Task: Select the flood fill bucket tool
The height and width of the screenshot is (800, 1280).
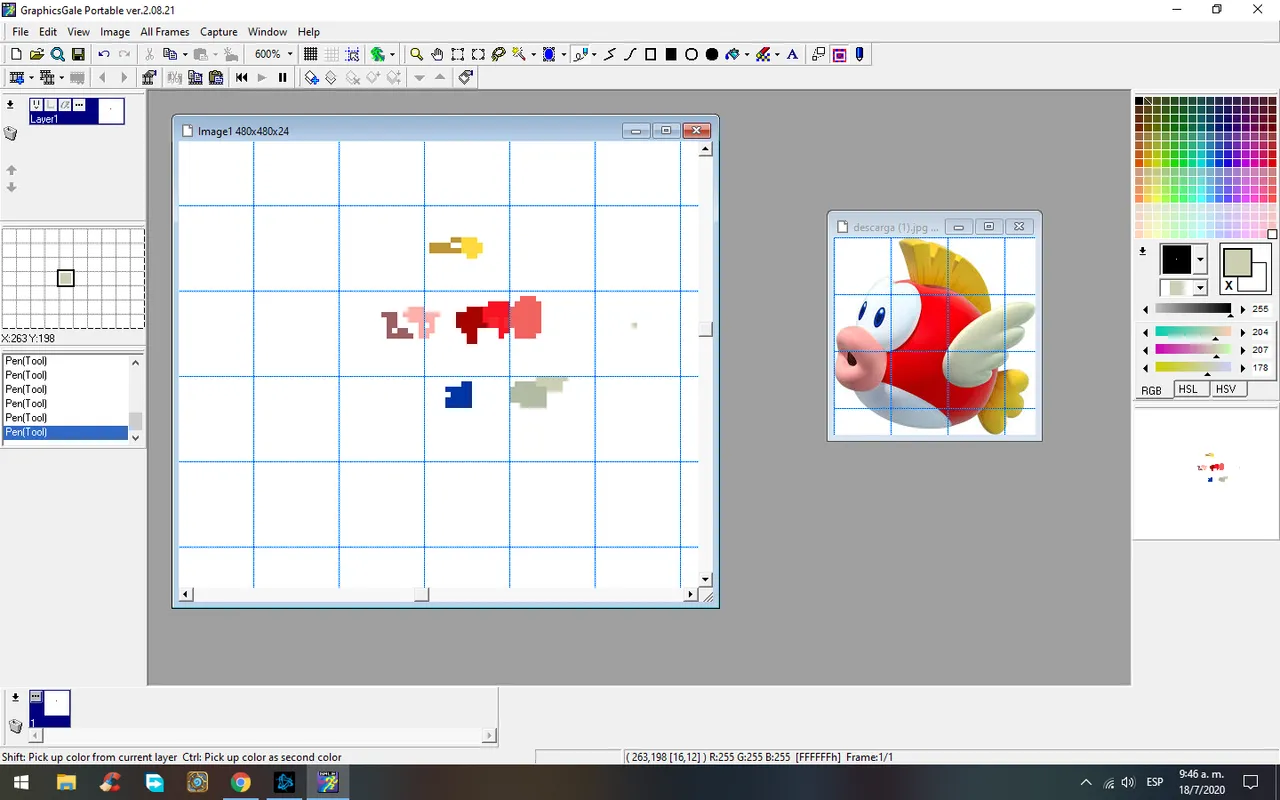Action: [732, 54]
